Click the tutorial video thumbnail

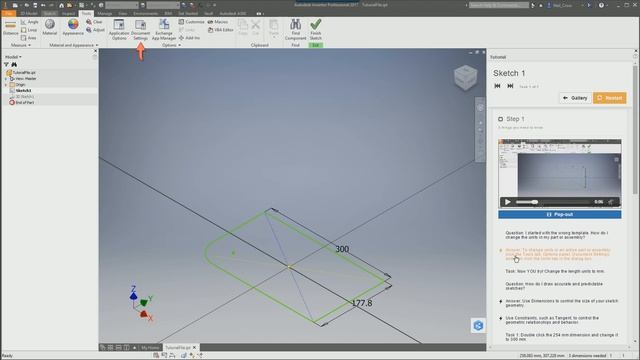point(560,173)
